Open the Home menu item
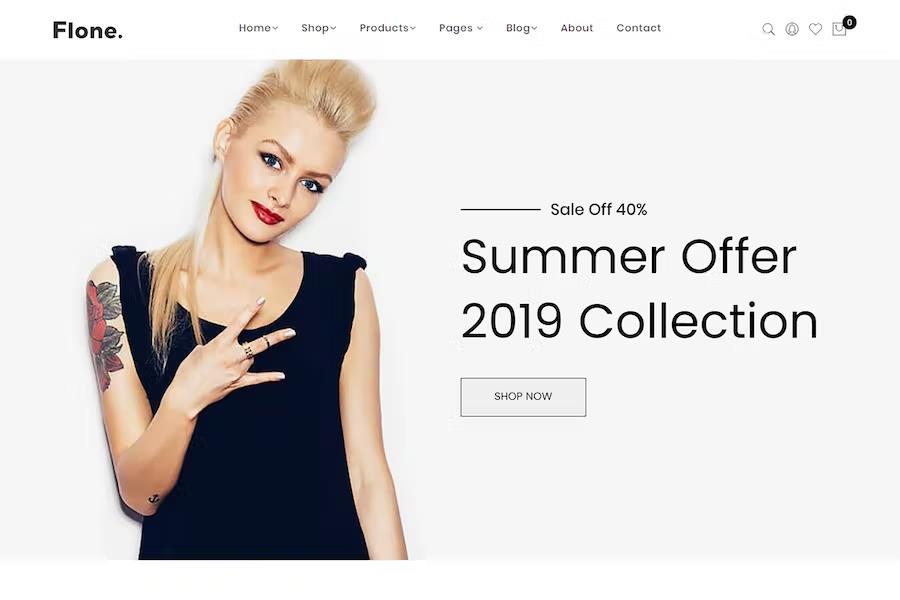The image size is (900, 600). click(x=255, y=28)
